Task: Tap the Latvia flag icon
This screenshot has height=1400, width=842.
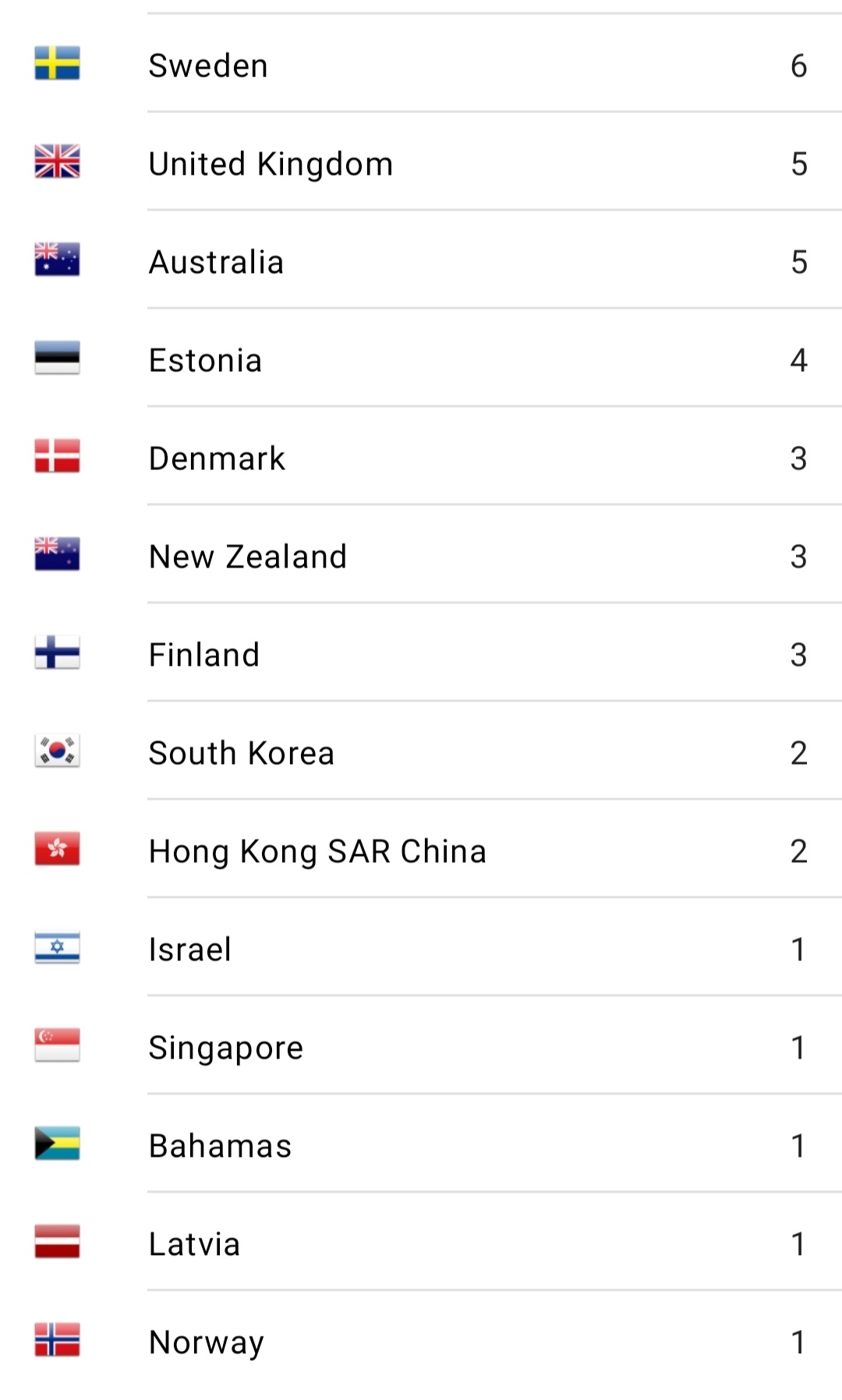Action: 57,1243
